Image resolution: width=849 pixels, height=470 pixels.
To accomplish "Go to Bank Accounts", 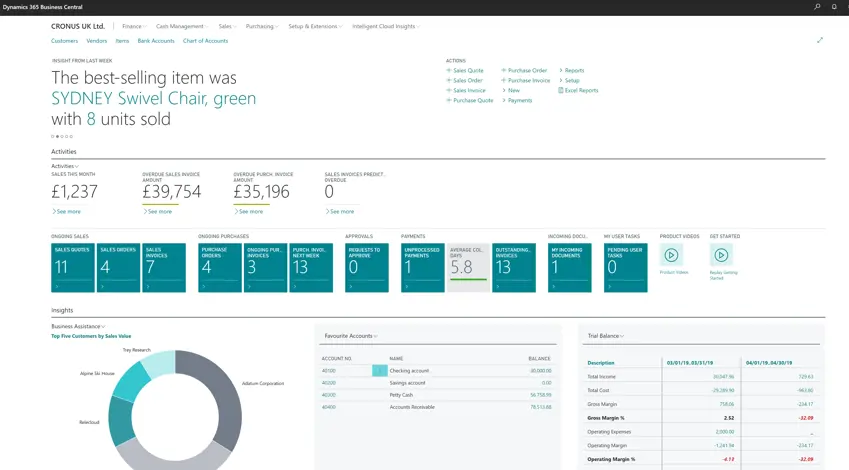I will tap(156, 41).
